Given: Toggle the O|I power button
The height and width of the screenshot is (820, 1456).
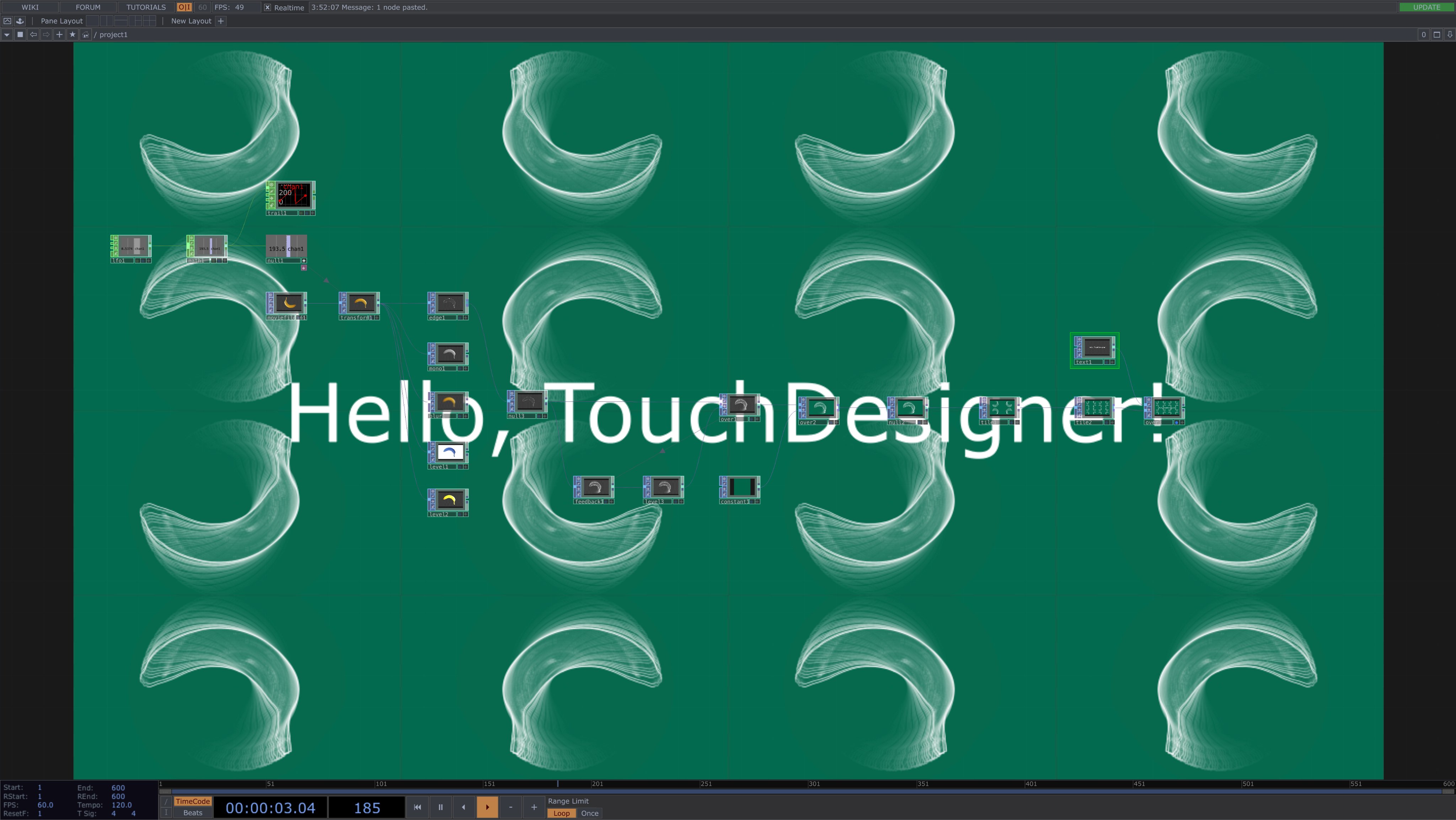Looking at the screenshot, I should (x=184, y=7).
